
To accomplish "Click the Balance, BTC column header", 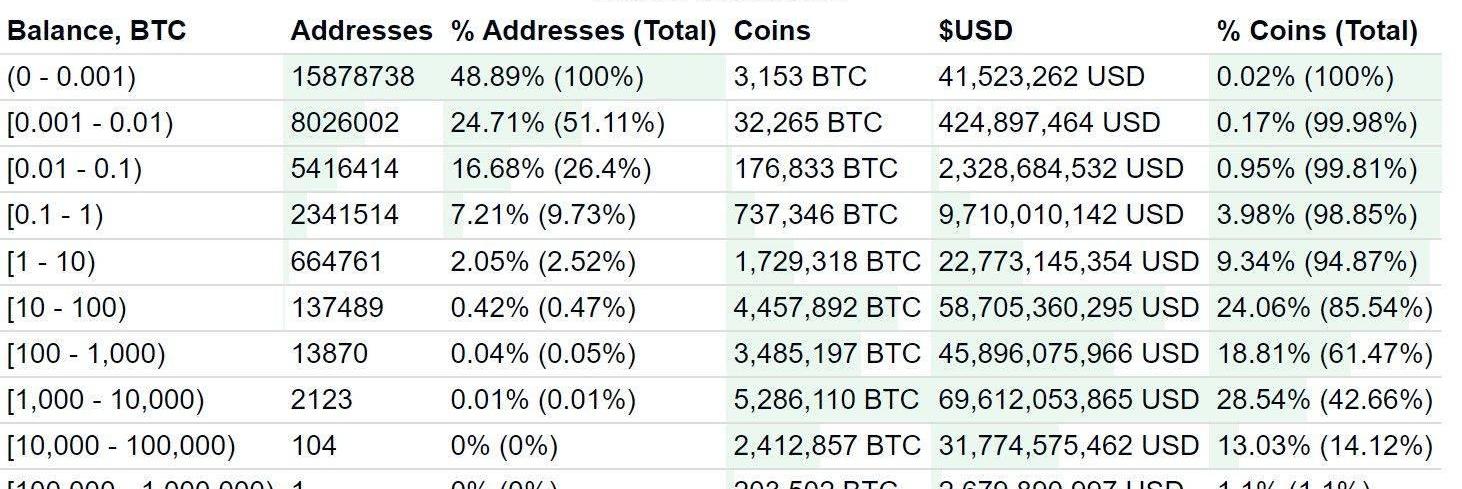I will [x=96, y=31].
